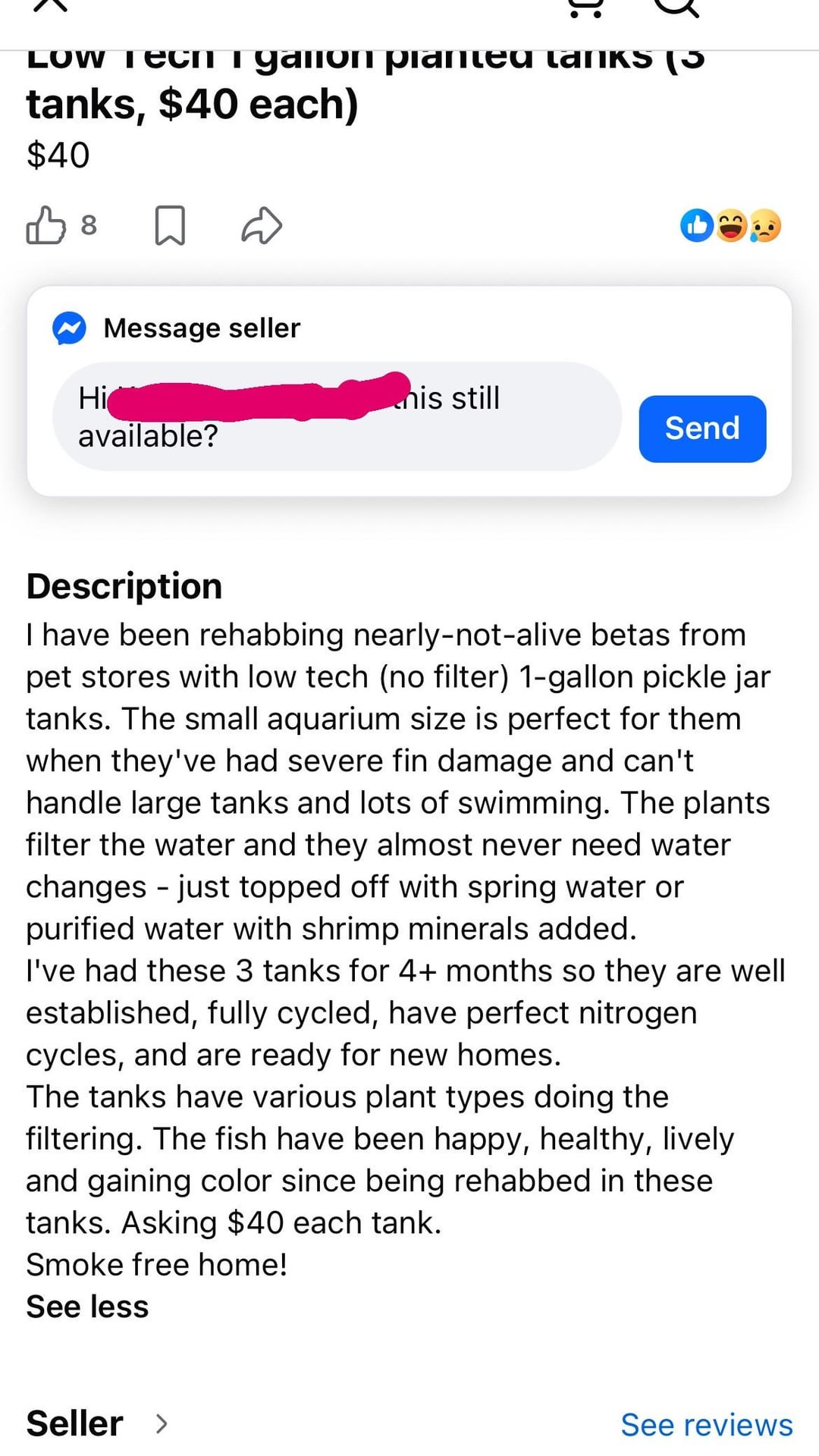Close the listing with the X icon
The image size is (819, 1456).
[51, 6]
